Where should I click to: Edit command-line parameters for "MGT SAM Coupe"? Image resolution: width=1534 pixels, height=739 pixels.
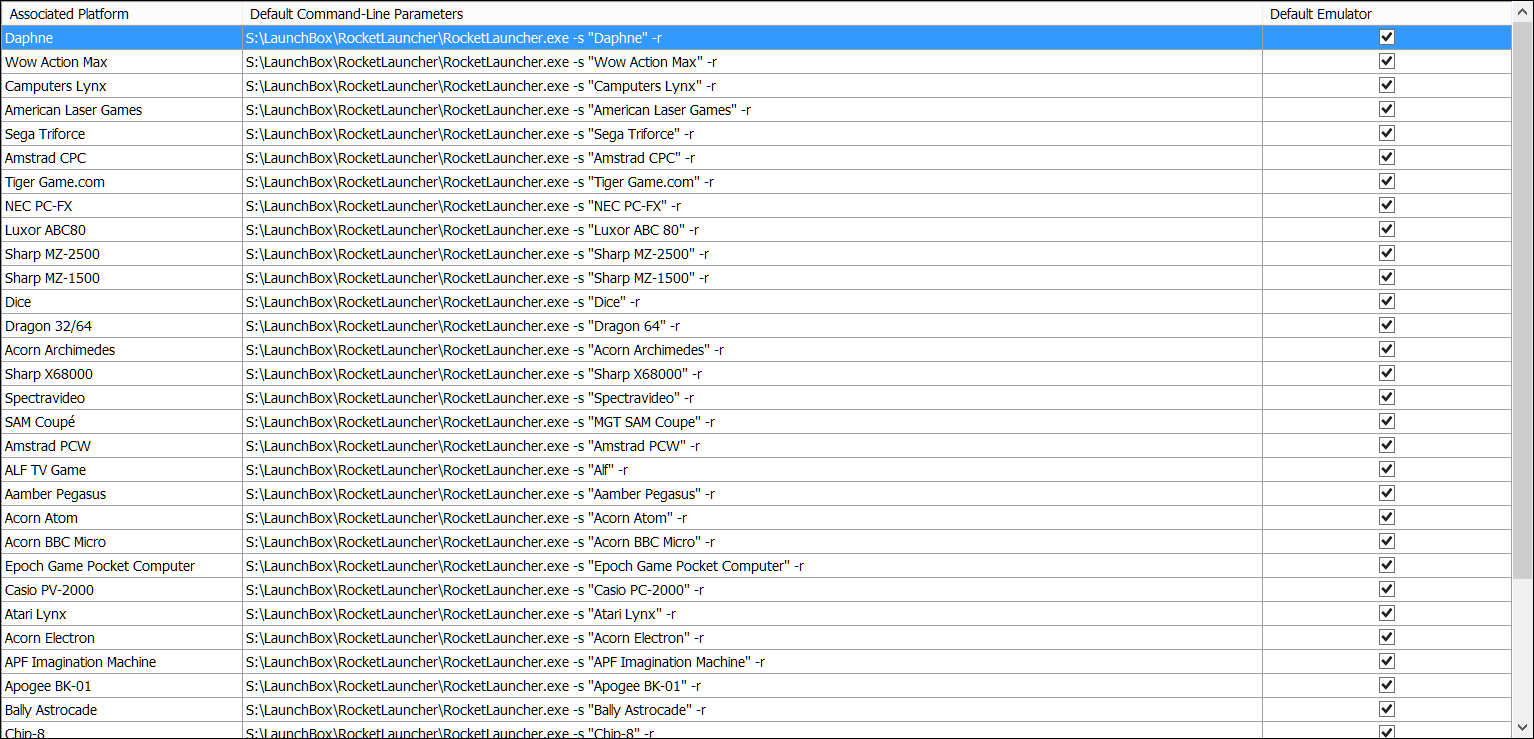[x=752, y=422]
